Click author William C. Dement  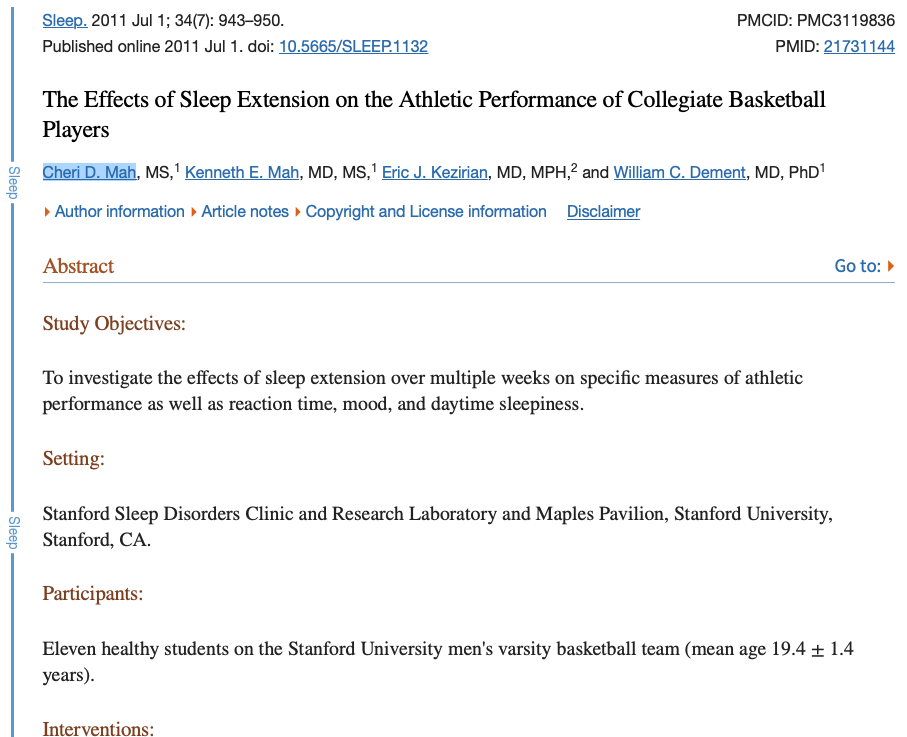click(680, 172)
